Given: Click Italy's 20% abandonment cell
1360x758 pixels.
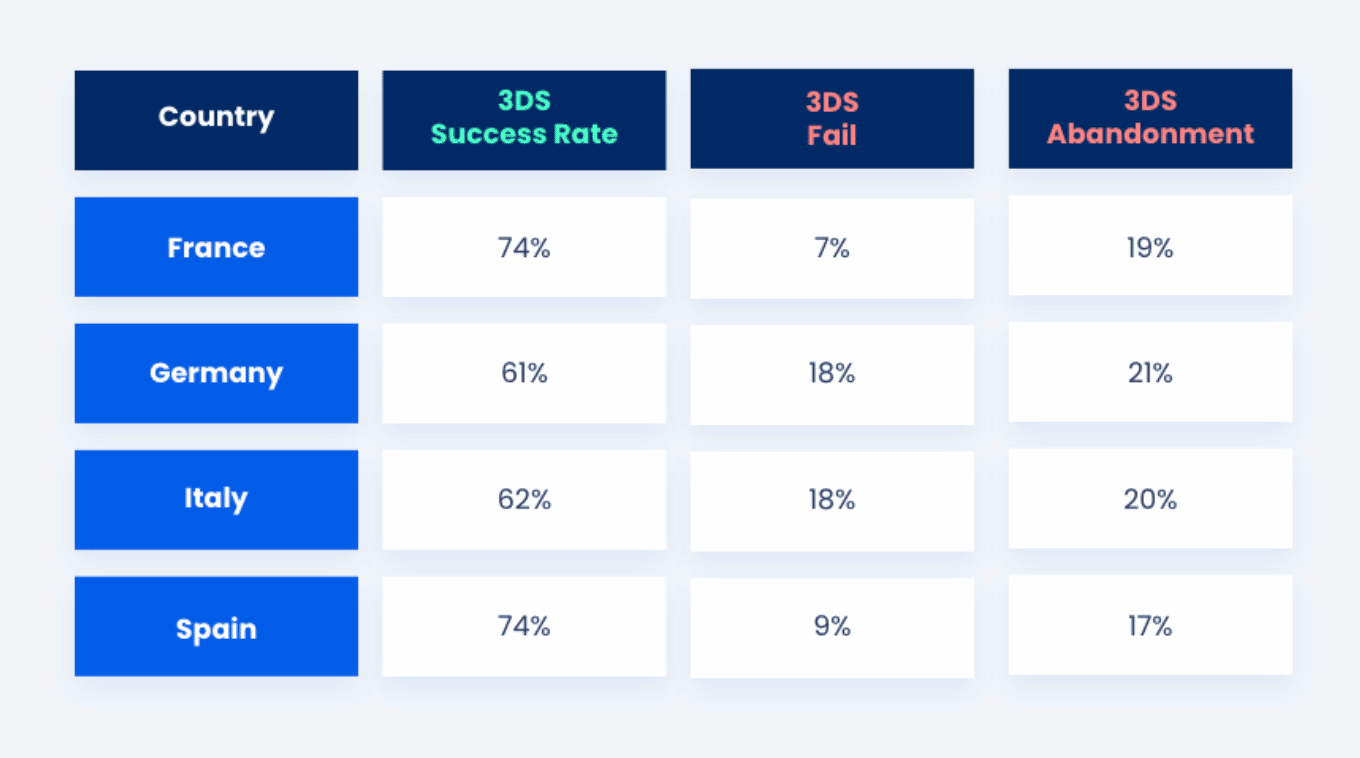Looking at the screenshot, I should pos(1150,499).
